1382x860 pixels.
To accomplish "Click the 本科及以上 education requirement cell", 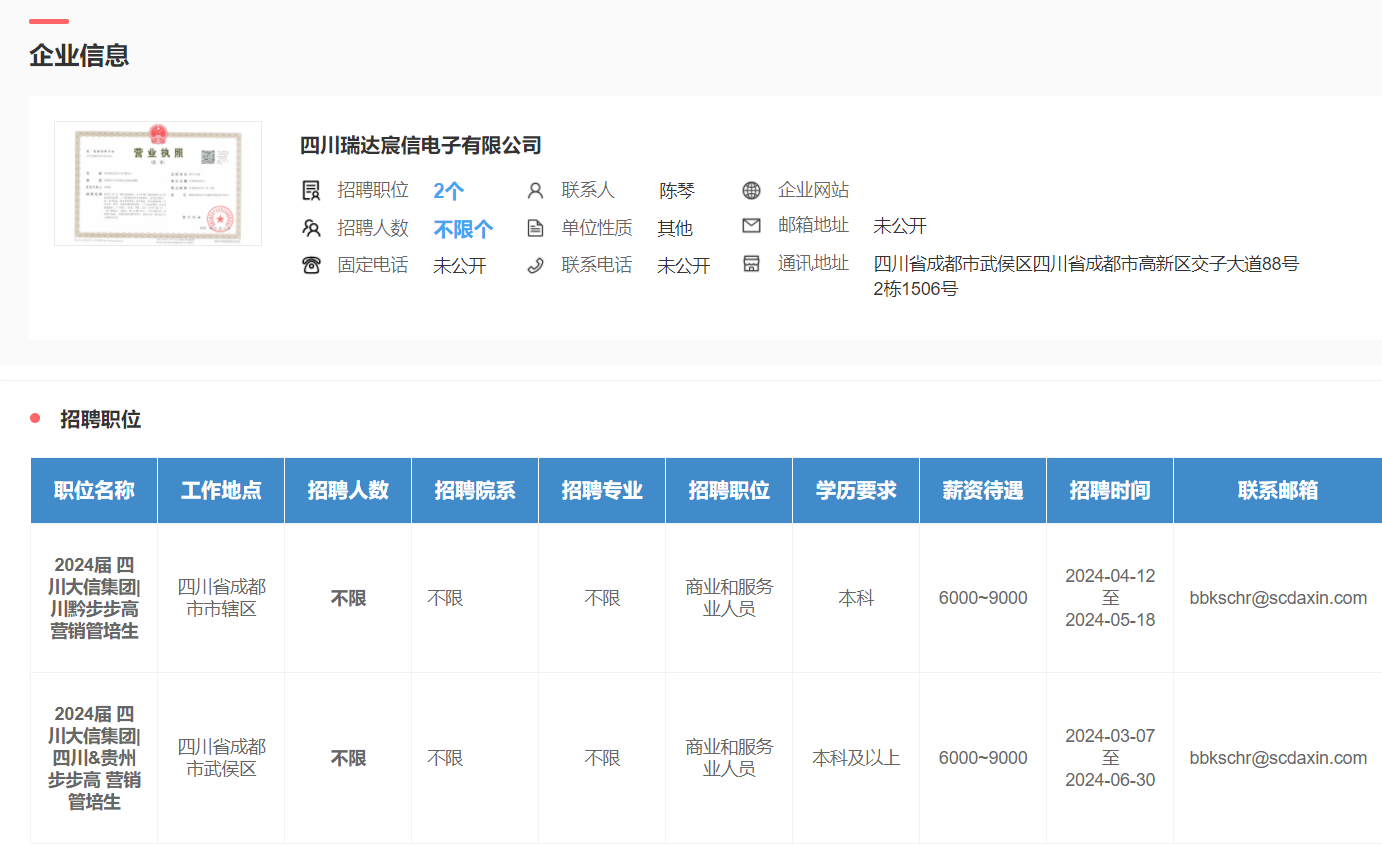I will (x=856, y=758).
